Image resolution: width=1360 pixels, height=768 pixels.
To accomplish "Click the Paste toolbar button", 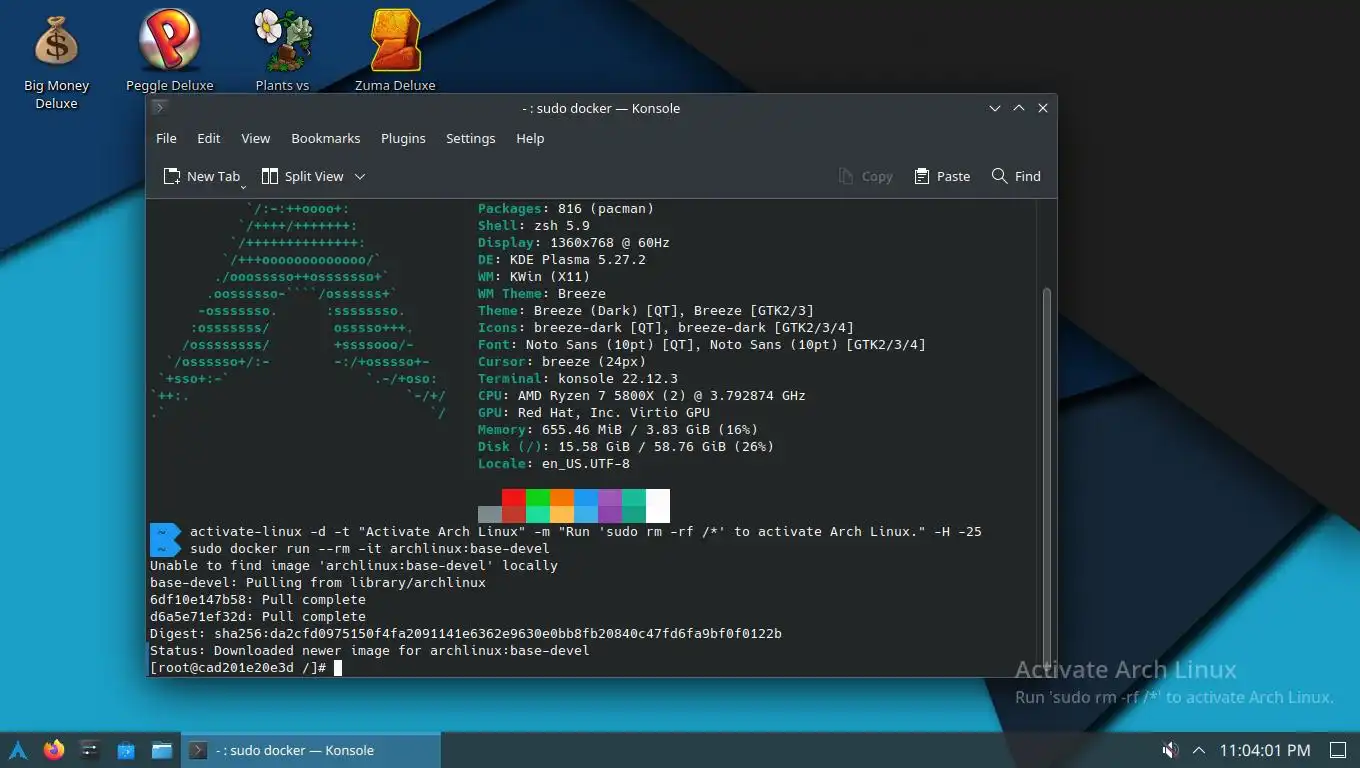I will pos(942,176).
